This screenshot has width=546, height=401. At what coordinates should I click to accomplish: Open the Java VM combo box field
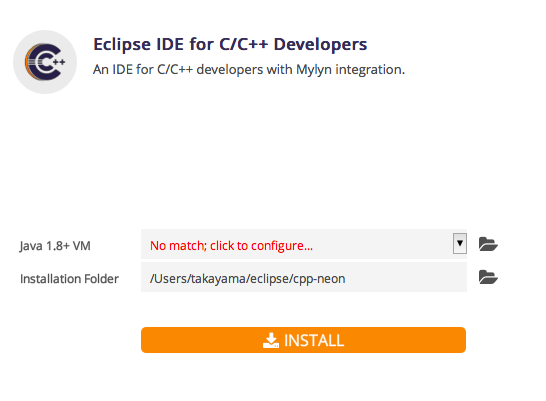[x=304, y=244]
